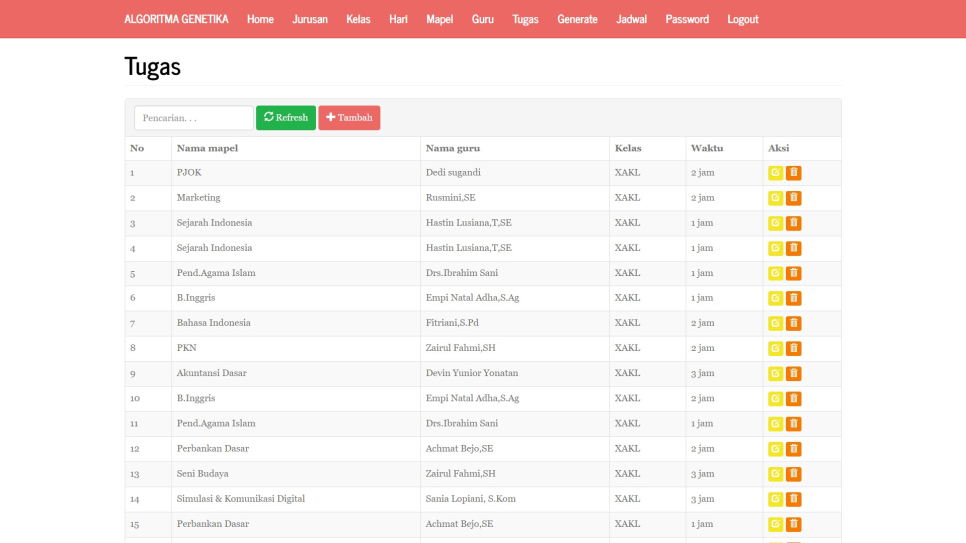
Task: Click the Pencarian search field
Action: coord(193,118)
